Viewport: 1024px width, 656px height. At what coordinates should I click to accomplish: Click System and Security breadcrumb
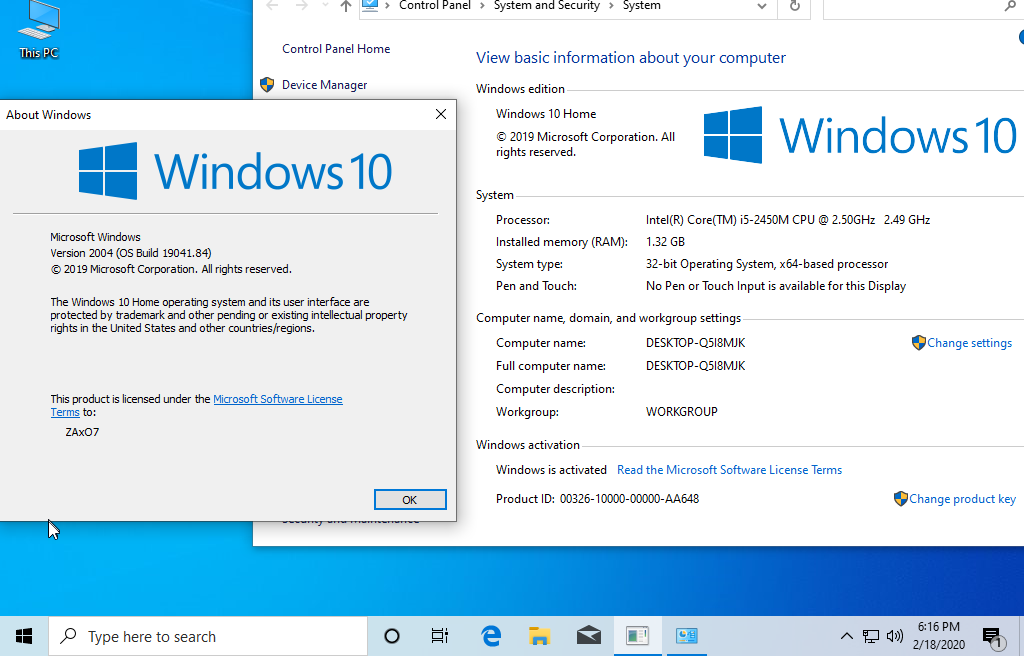(x=546, y=6)
